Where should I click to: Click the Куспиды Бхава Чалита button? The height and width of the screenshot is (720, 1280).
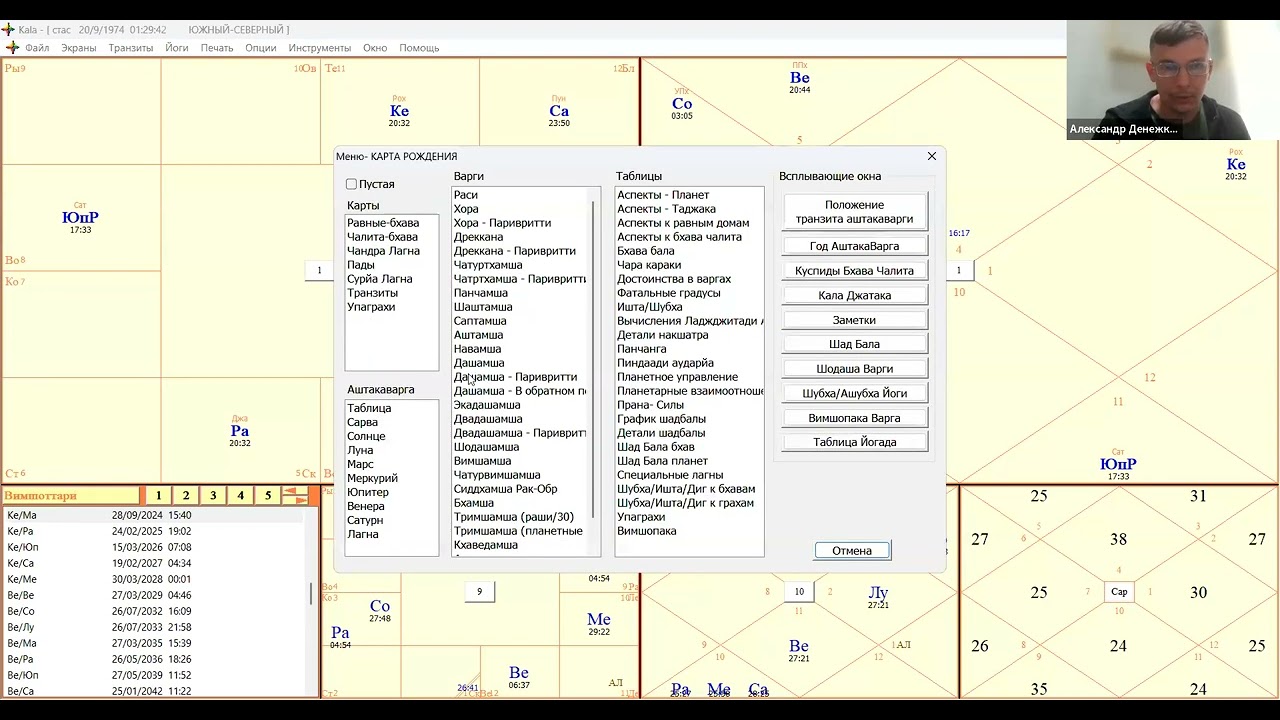coord(854,270)
